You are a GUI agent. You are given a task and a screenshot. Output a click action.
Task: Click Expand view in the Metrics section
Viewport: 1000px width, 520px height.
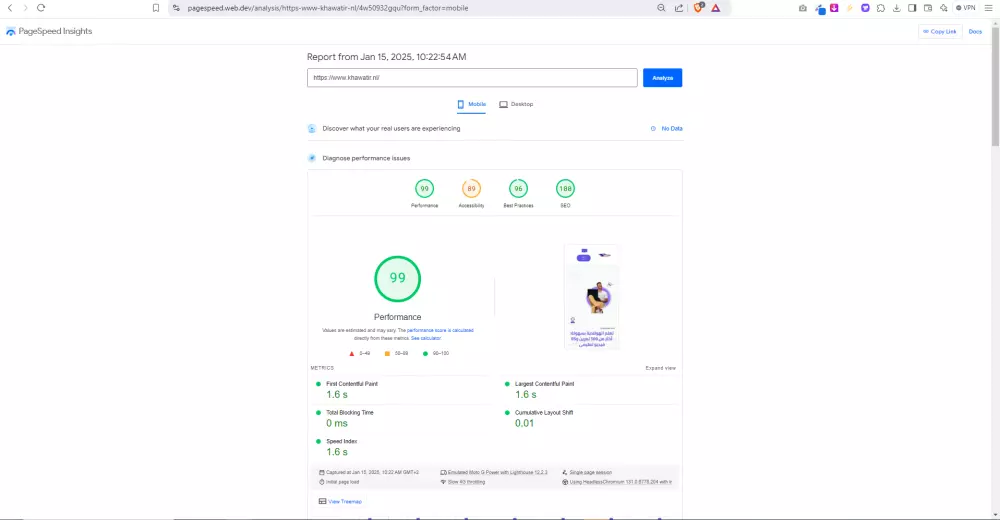click(660, 368)
